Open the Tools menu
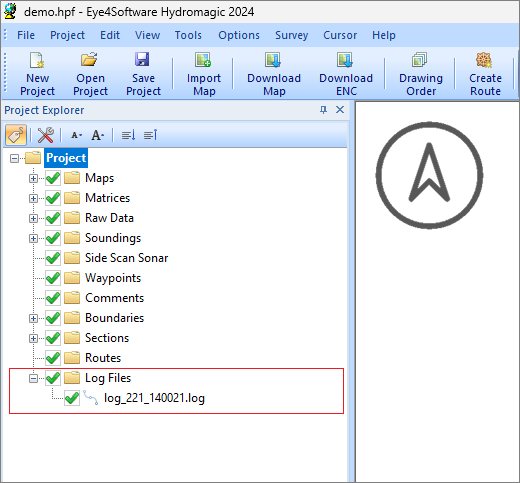The height and width of the screenshot is (483, 520). (x=188, y=35)
